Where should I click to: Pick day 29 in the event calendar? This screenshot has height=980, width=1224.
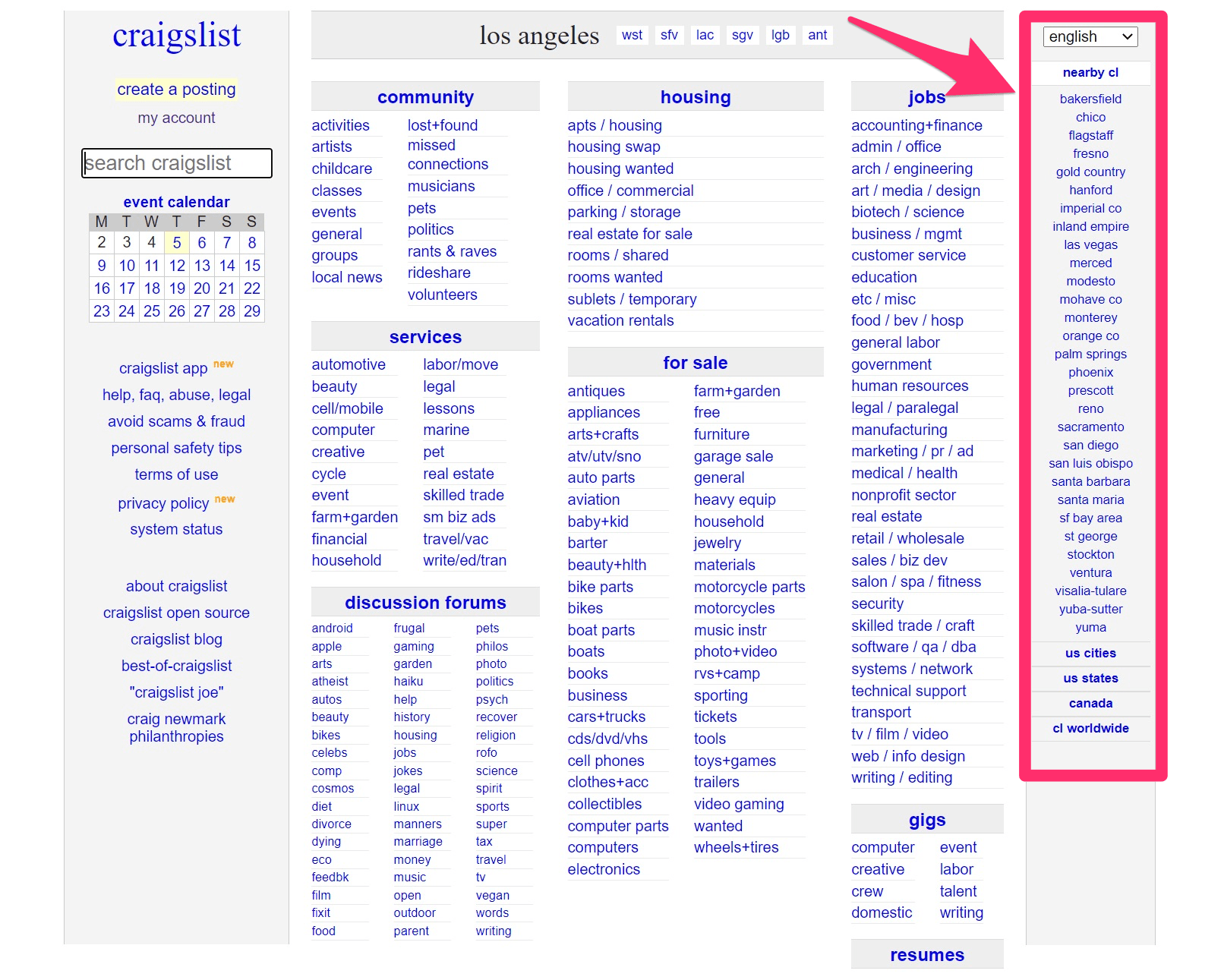pos(252,311)
